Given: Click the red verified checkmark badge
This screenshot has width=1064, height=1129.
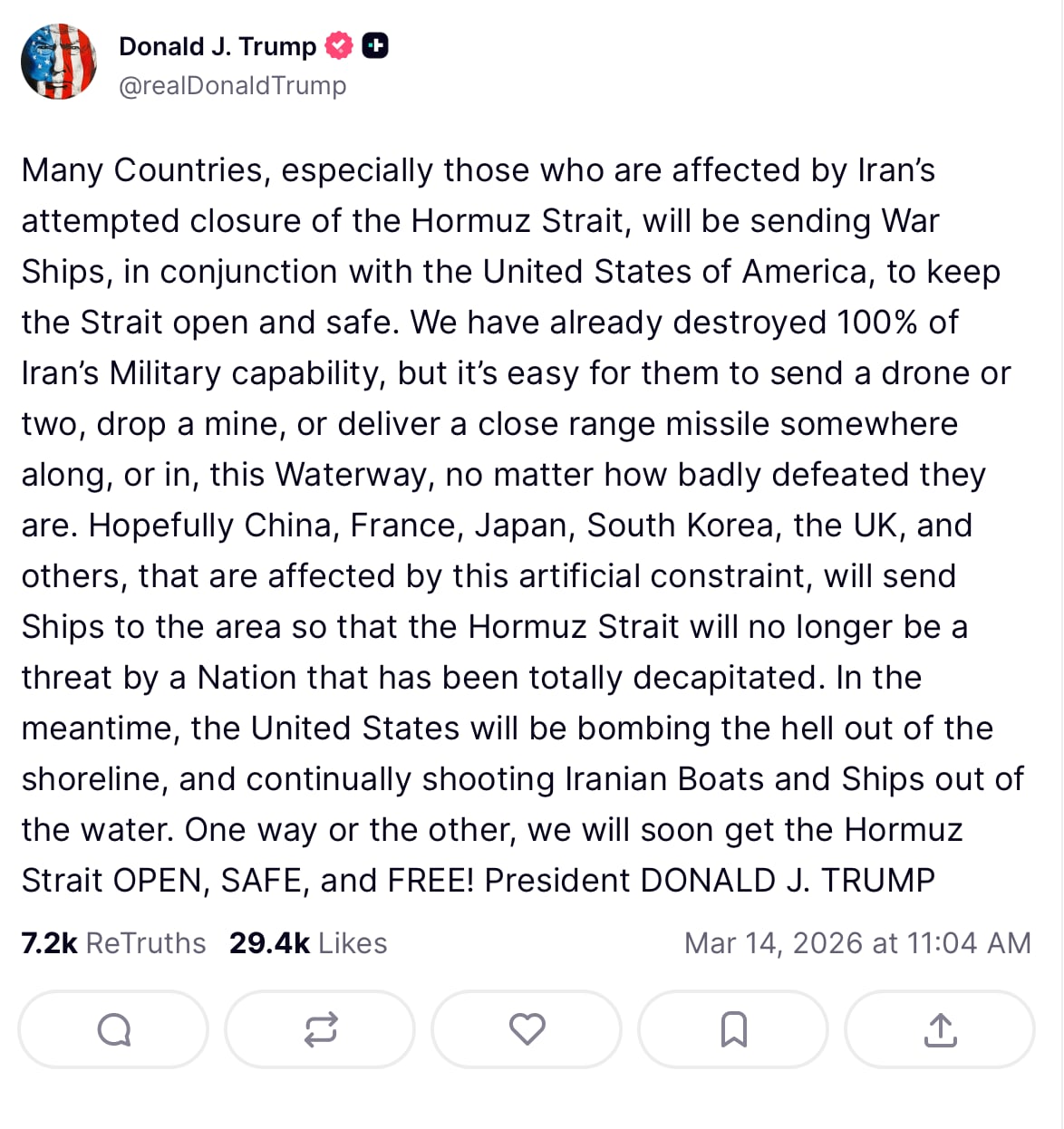Looking at the screenshot, I should click(x=338, y=45).
